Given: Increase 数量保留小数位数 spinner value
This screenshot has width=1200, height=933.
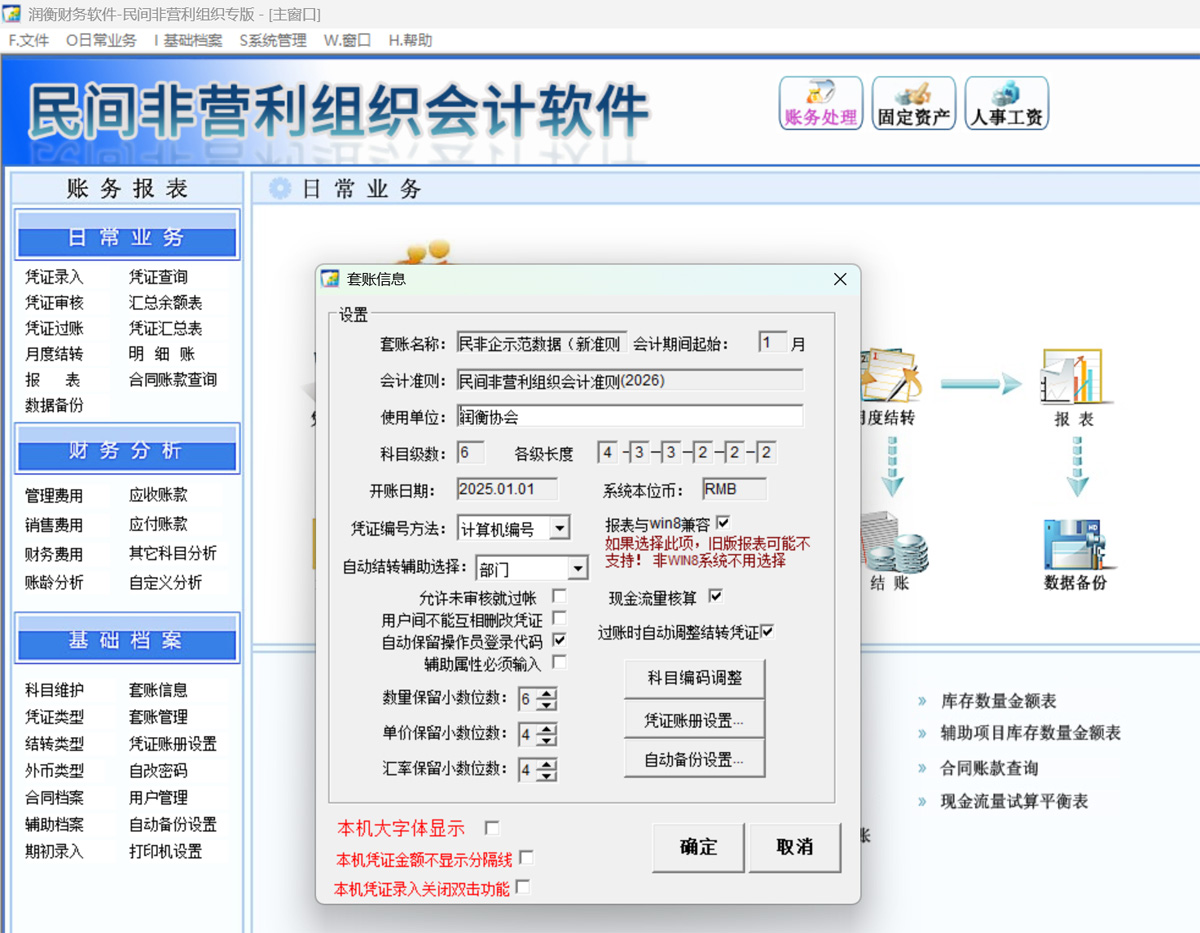Looking at the screenshot, I should coord(547,693).
